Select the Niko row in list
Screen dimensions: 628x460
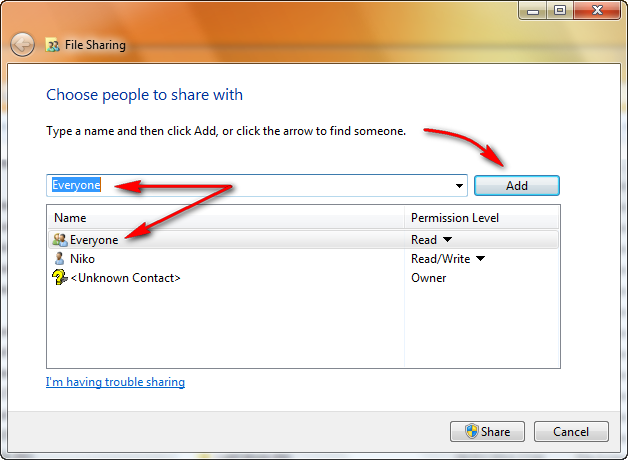tap(303, 259)
